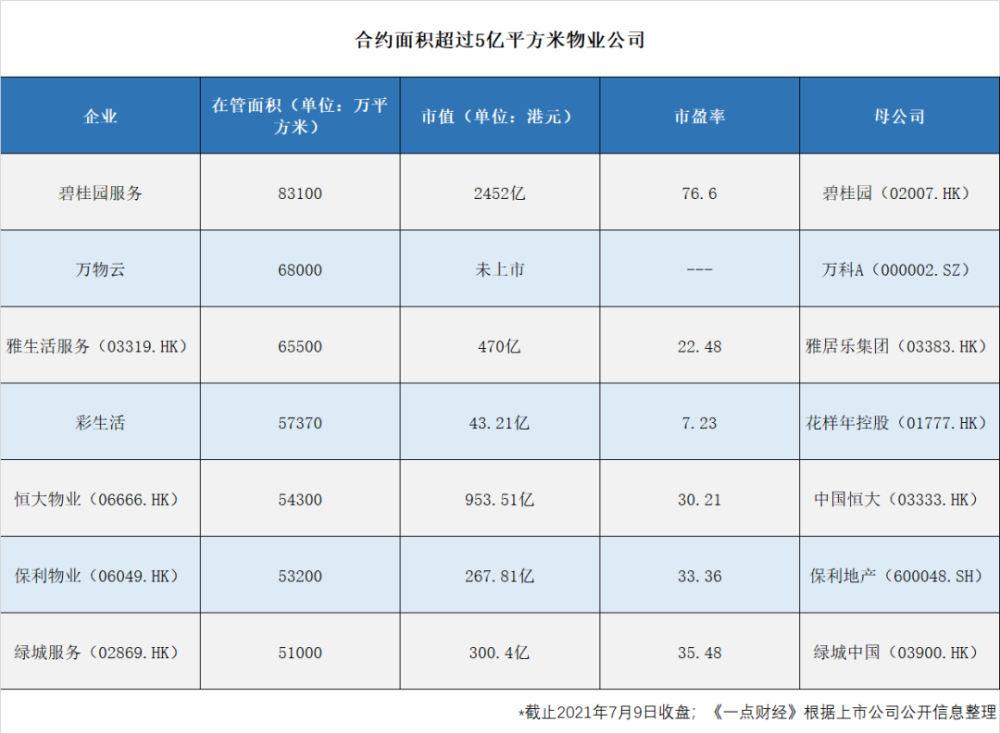The image size is (1000, 734).
Task: Click the 43.21亿 market value cell
Action: (499, 423)
